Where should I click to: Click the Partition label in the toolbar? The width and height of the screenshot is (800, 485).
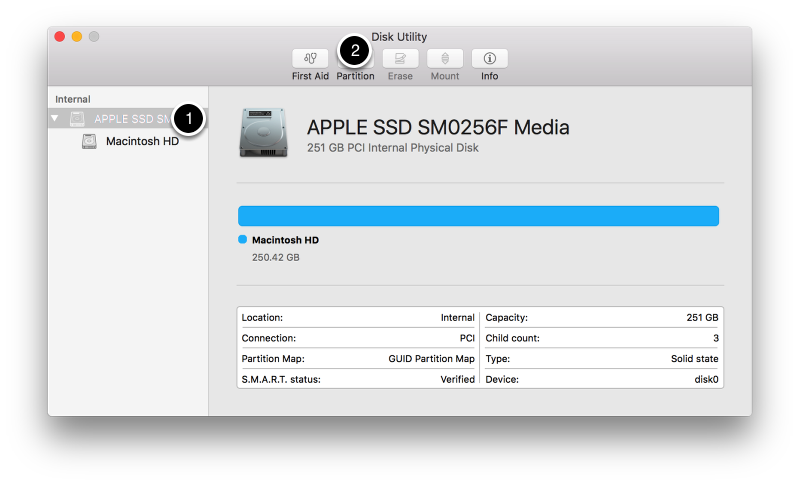355,76
